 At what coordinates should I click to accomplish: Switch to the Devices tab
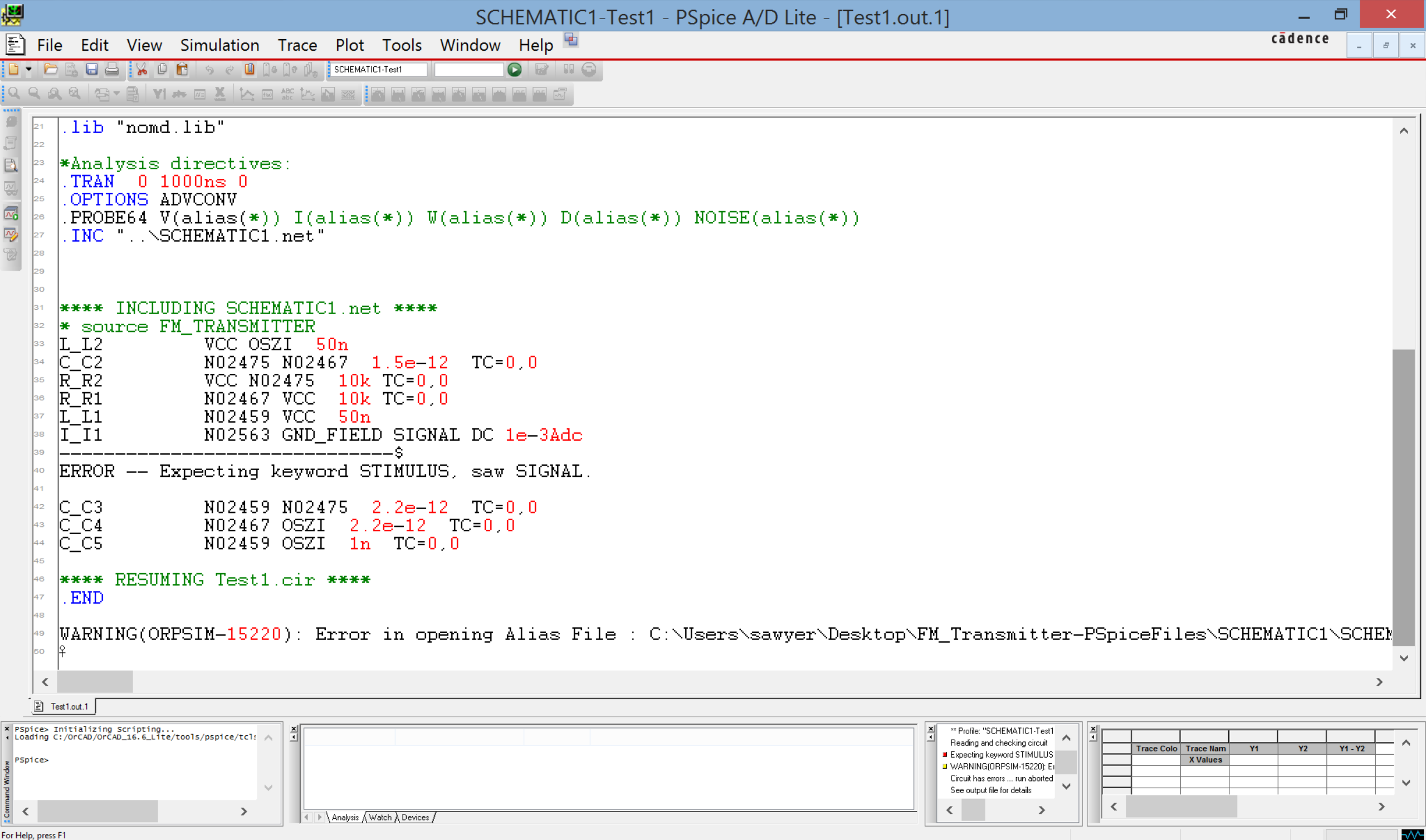point(416,817)
